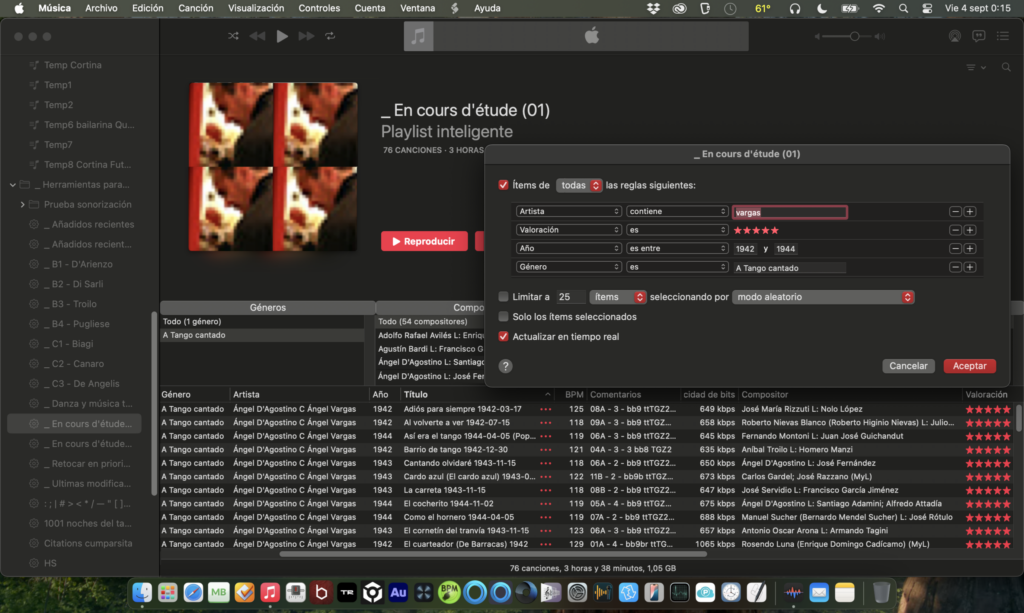Click the playlist artwork thumbnail
The image size is (1024, 613).
[273, 166]
